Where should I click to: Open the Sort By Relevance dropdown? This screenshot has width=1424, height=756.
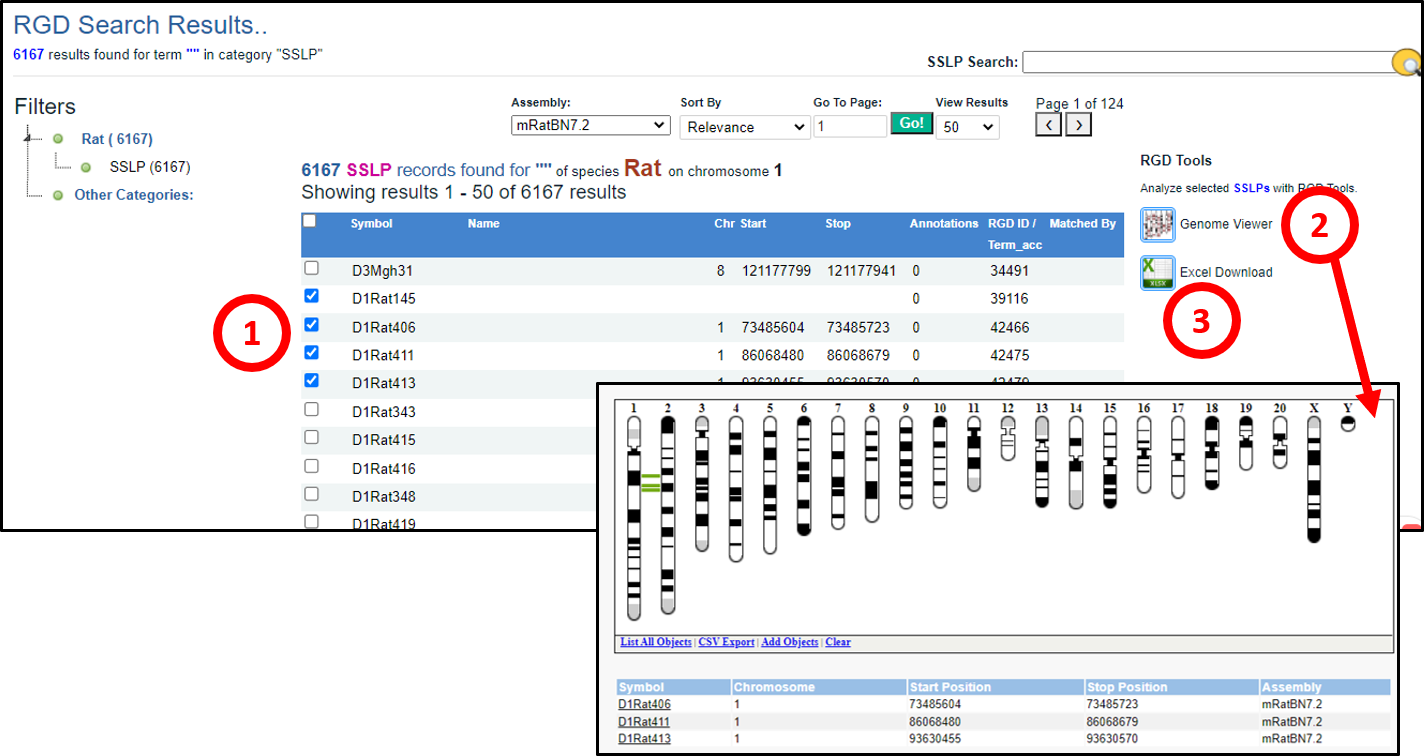(x=744, y=127)
